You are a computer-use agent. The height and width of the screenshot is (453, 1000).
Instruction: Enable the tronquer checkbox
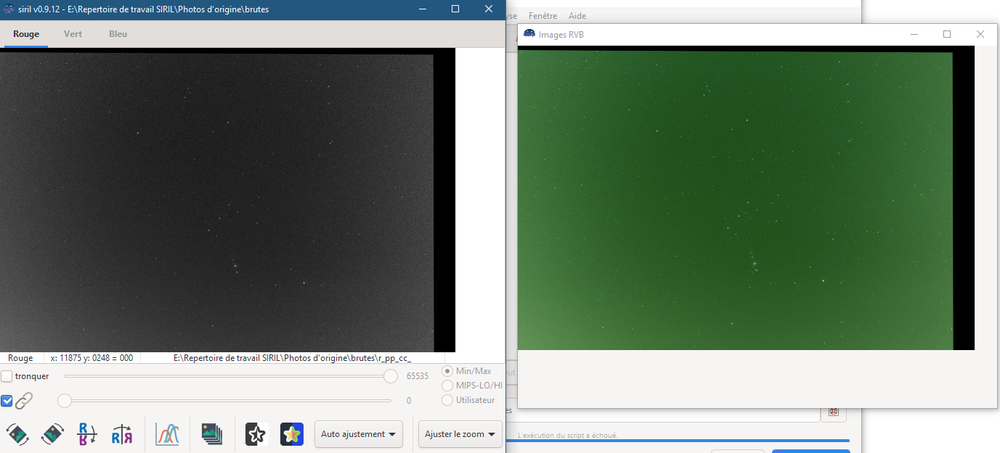click(x=6, y=376)
